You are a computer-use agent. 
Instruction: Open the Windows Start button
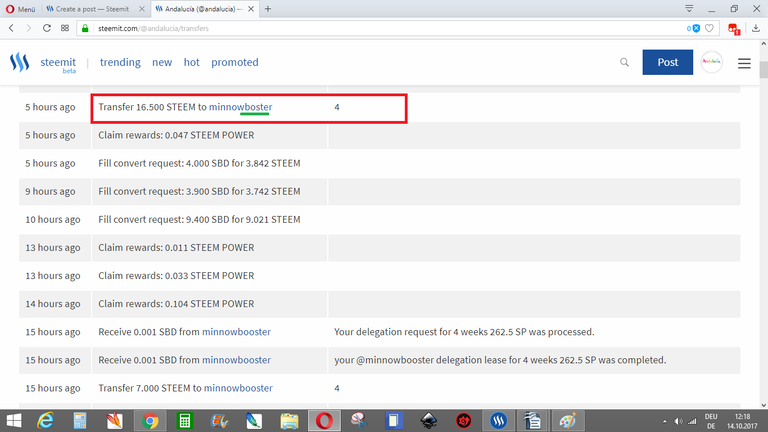[x=13, y=421]
